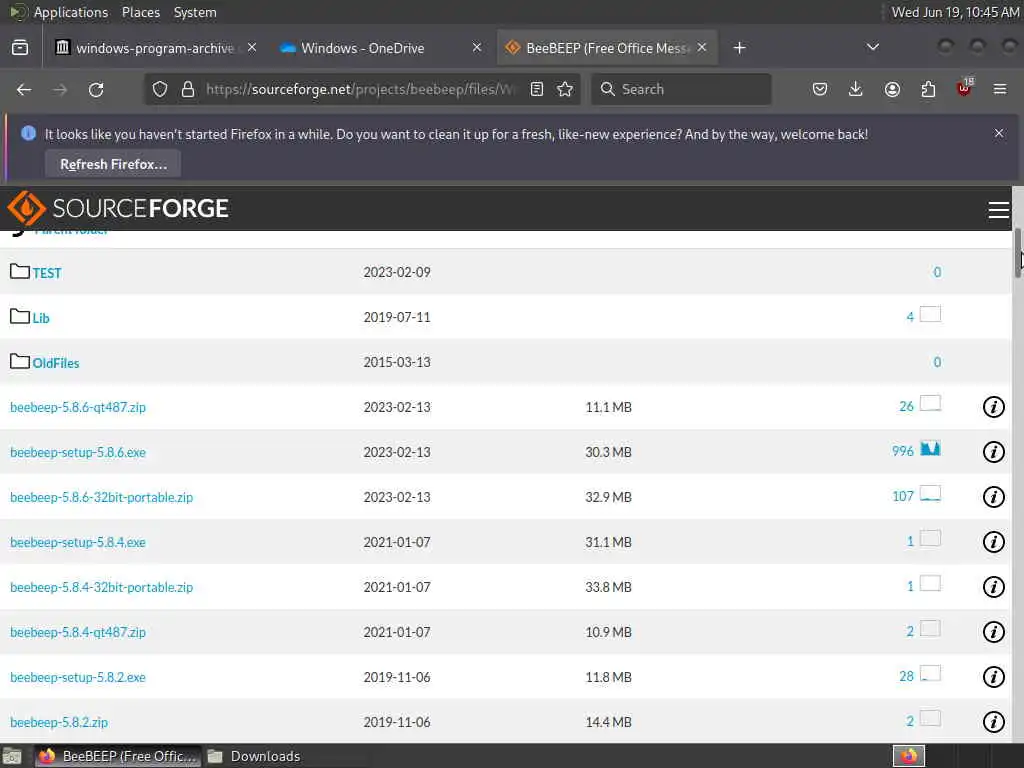Click the 996 weekly downloads count
The width and height of the screenshot is (1024, 768).
903,451
